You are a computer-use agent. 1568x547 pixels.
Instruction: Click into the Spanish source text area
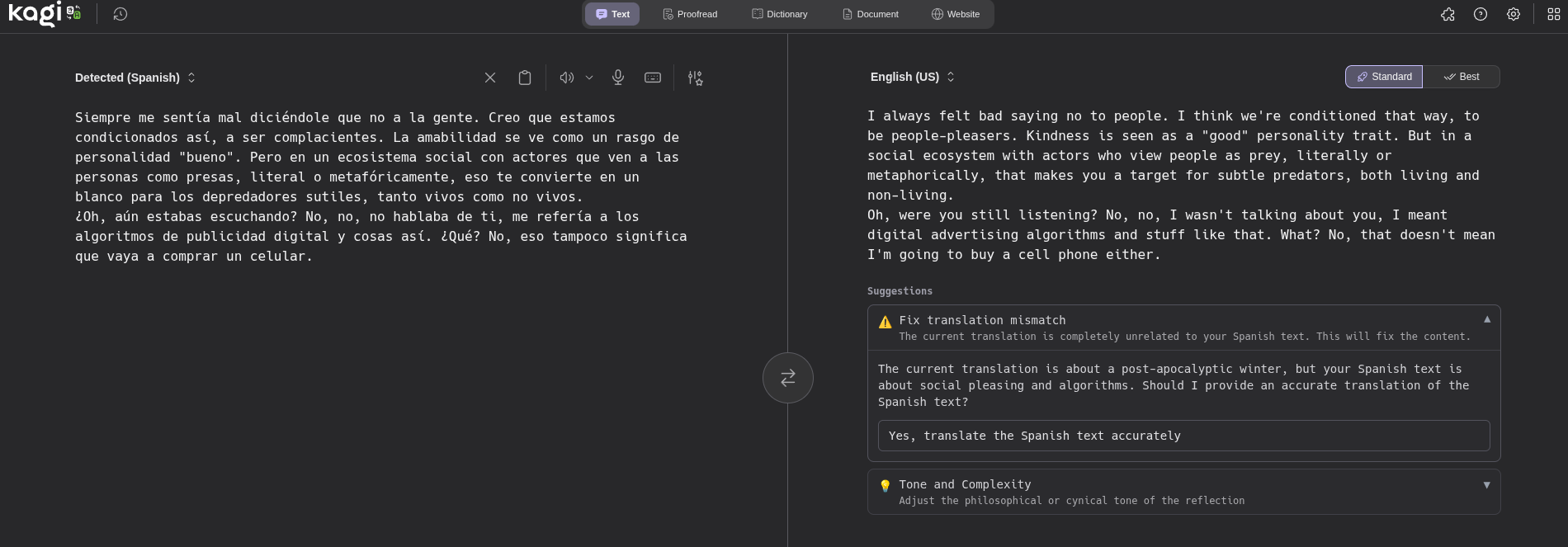pos(381,187)
